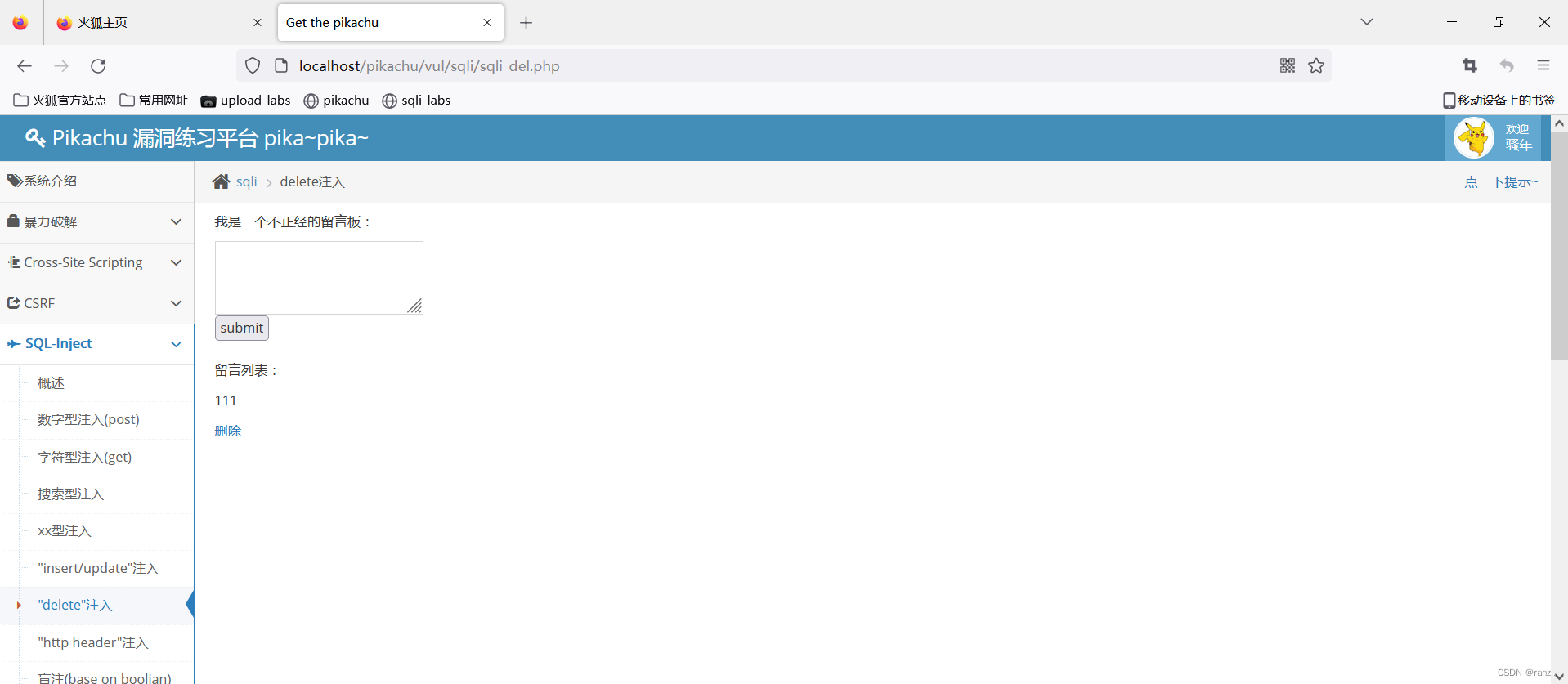Click inside the message textarea
This screenshot has width=1568, height=684.
(x=319, y=278)
